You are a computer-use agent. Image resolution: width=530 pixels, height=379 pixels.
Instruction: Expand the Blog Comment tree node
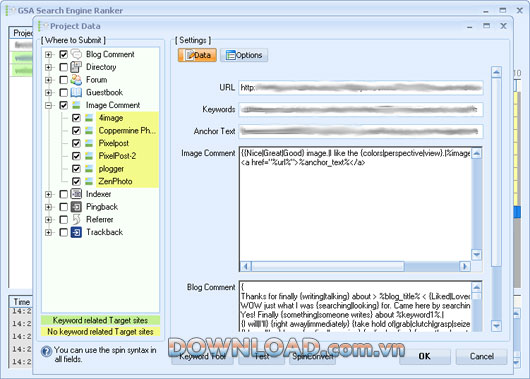[x=49, y=54]
